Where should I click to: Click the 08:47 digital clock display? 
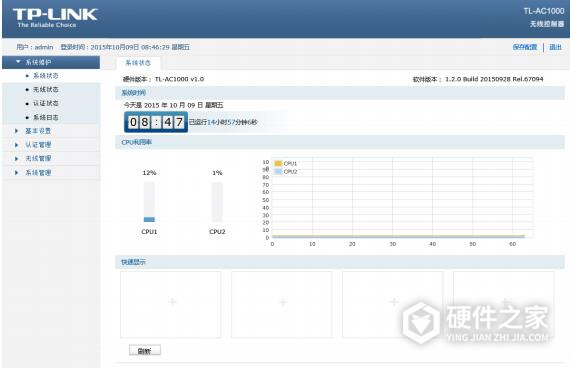coord(156,122)
